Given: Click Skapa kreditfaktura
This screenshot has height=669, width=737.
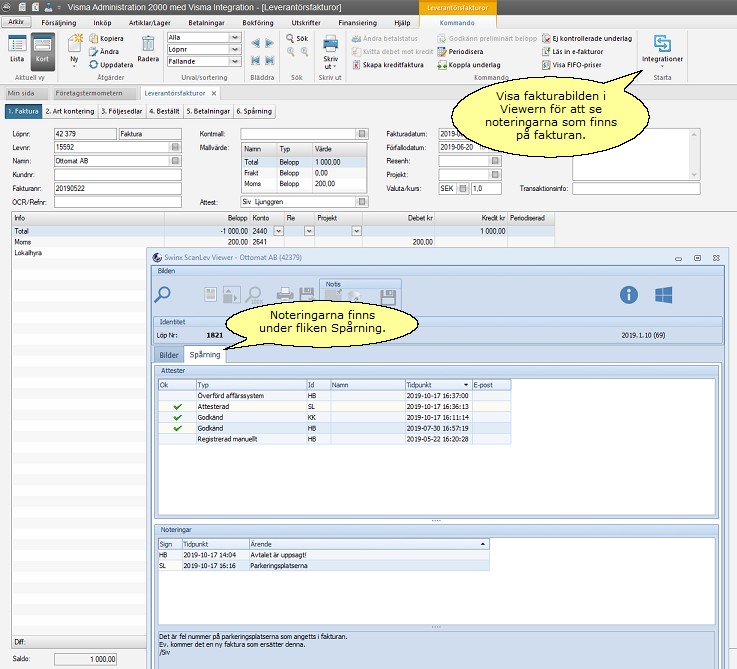Looking at the screenshot, I should click(388, 65).
